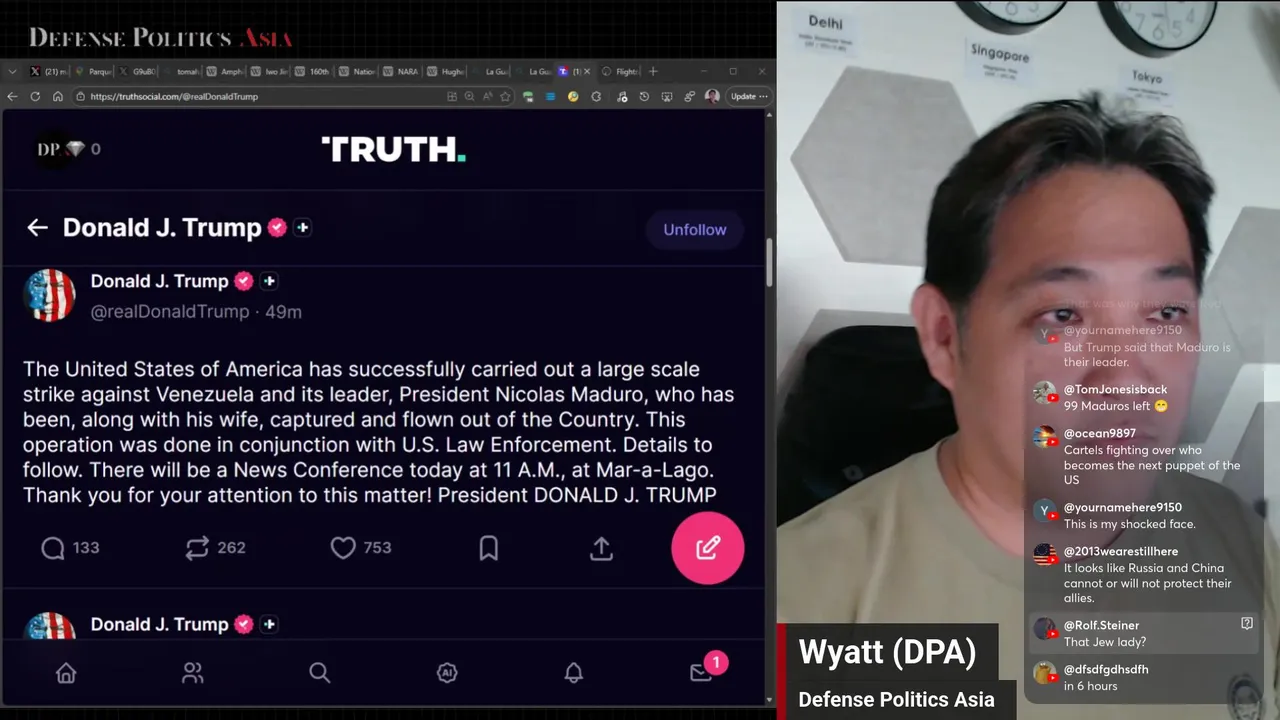Open Groups people icon in bottom nav
Image resolution: width=1280 pixels, height=720 pixels.
pyautogui.click(x=192, y=673)
